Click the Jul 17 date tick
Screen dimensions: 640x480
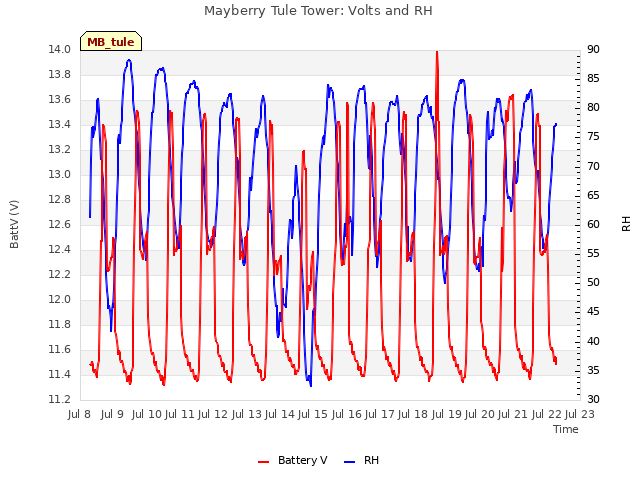(x=379, y=415)
